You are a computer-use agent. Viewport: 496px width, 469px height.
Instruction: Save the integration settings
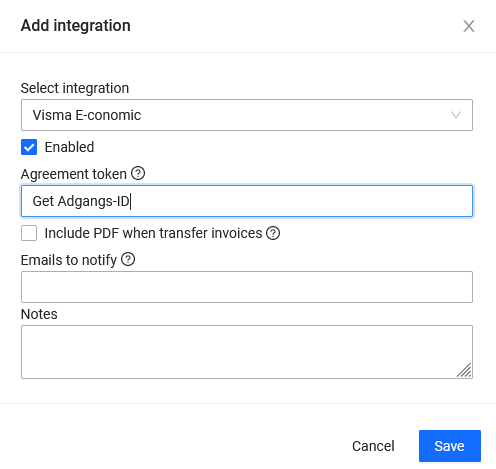point(450,446)
